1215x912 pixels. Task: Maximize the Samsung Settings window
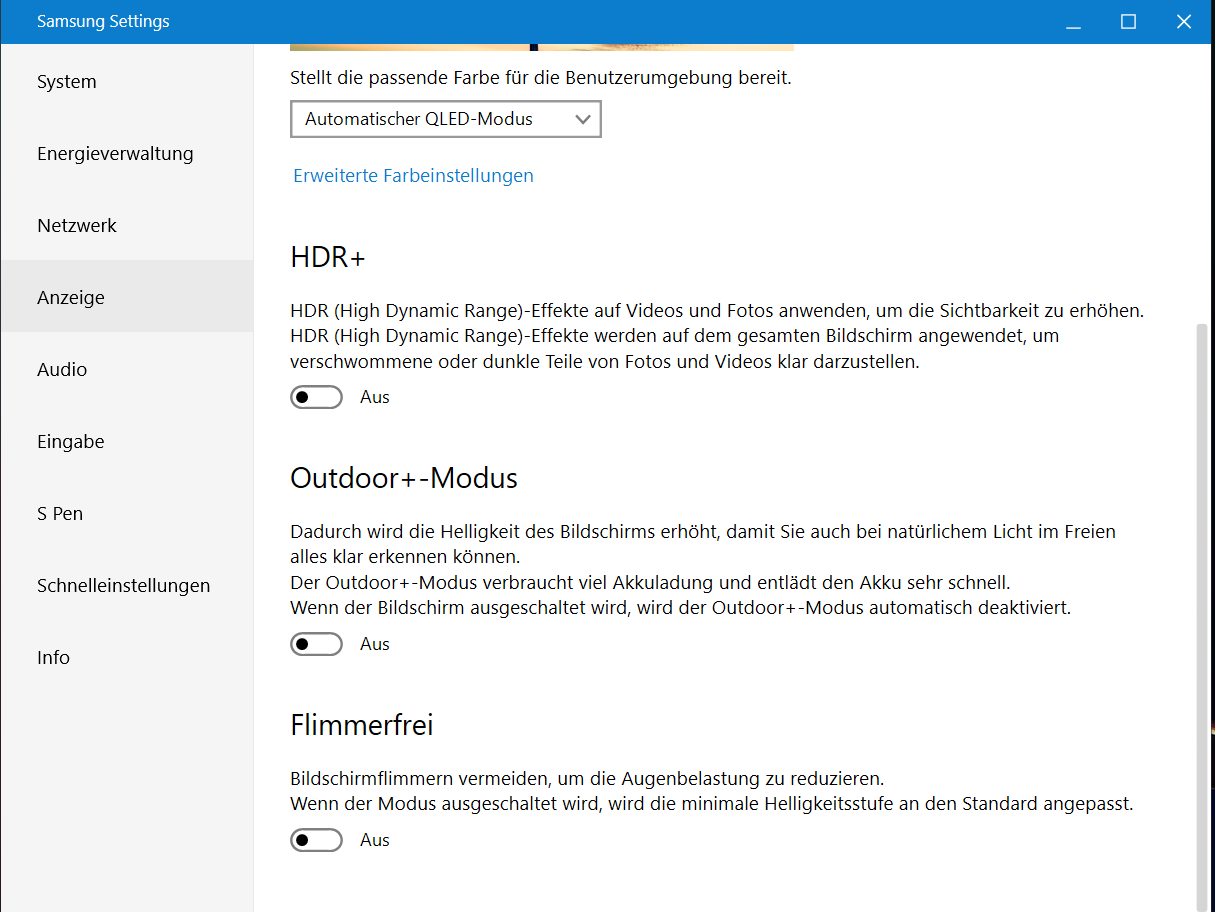[1128, 22]
